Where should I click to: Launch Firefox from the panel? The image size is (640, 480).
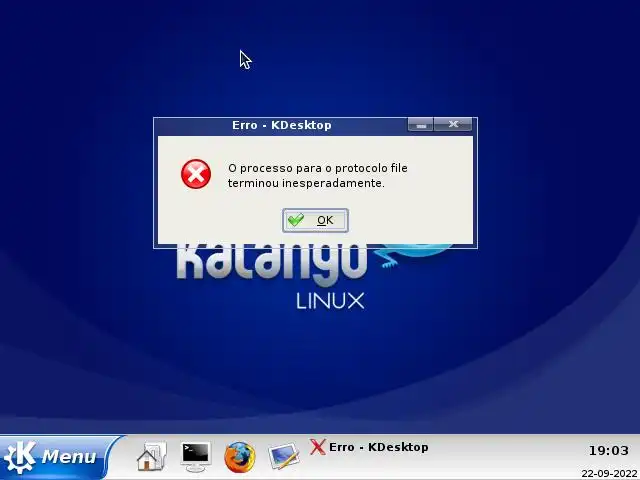[240, 457]
